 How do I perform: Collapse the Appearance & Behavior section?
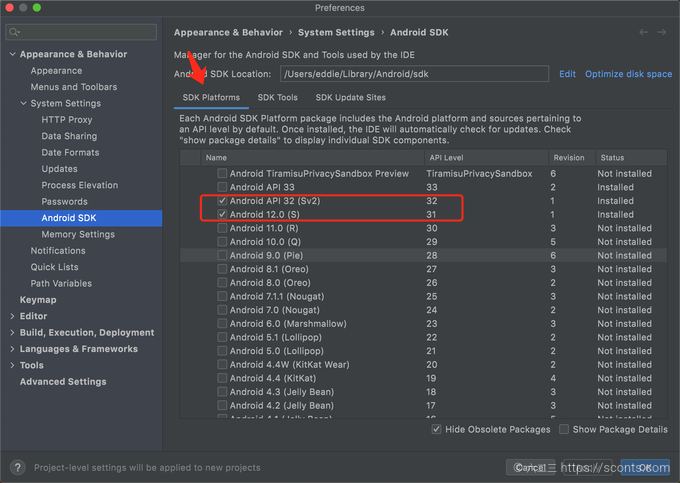point(13,54)
